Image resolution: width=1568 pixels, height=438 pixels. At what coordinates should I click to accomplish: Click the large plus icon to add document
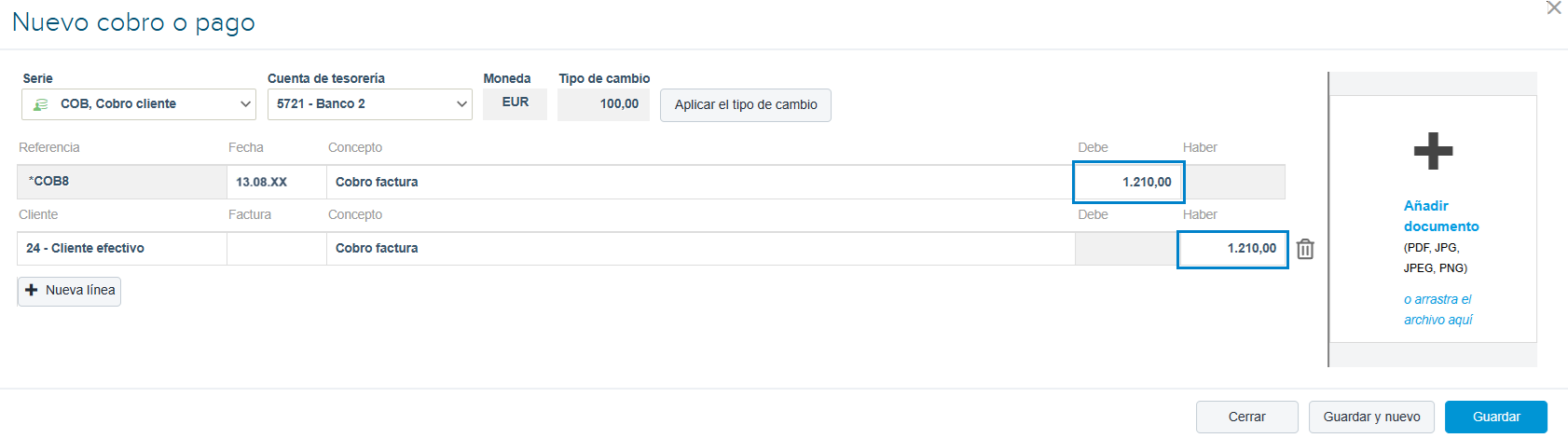point(1433,151)
